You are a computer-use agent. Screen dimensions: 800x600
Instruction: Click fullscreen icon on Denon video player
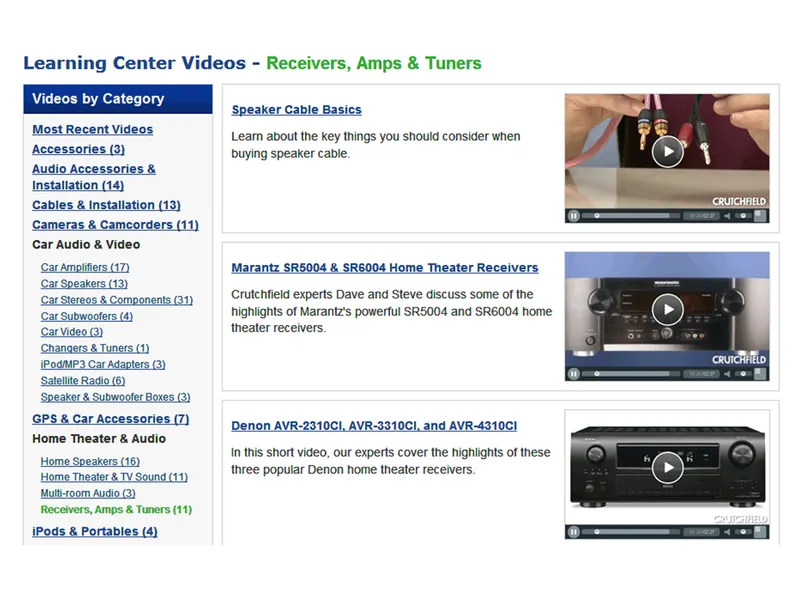(761, 532)
